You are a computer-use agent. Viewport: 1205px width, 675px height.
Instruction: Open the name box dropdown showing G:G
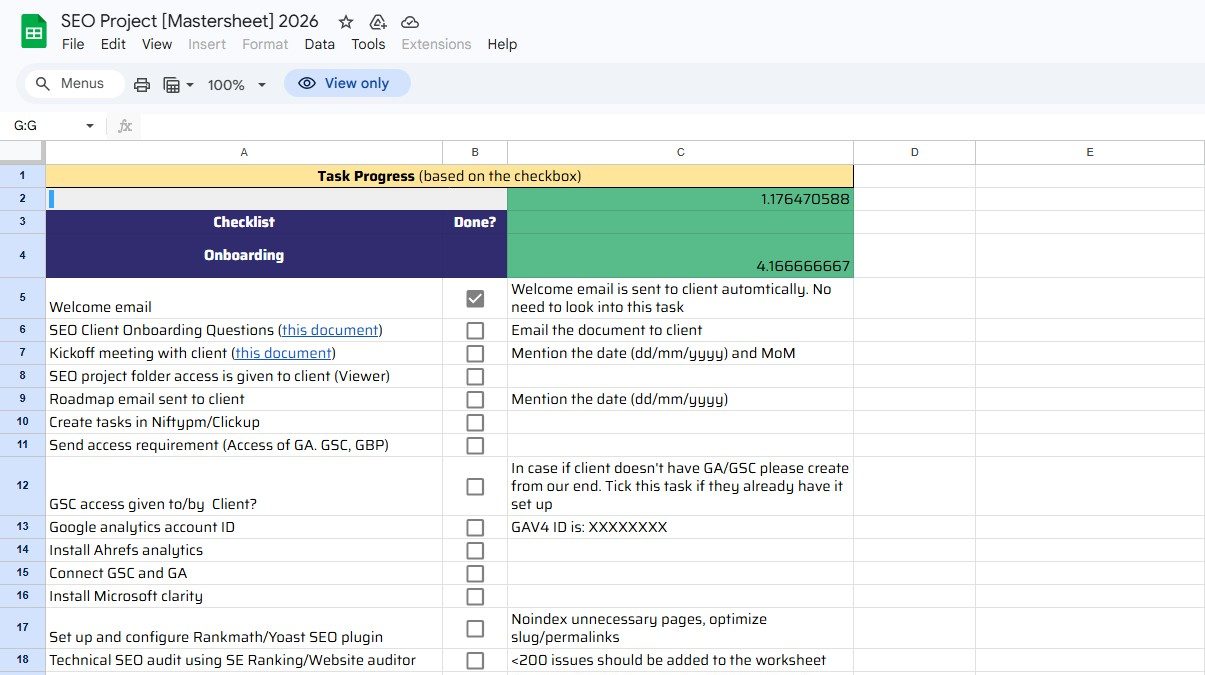[89, 125]
